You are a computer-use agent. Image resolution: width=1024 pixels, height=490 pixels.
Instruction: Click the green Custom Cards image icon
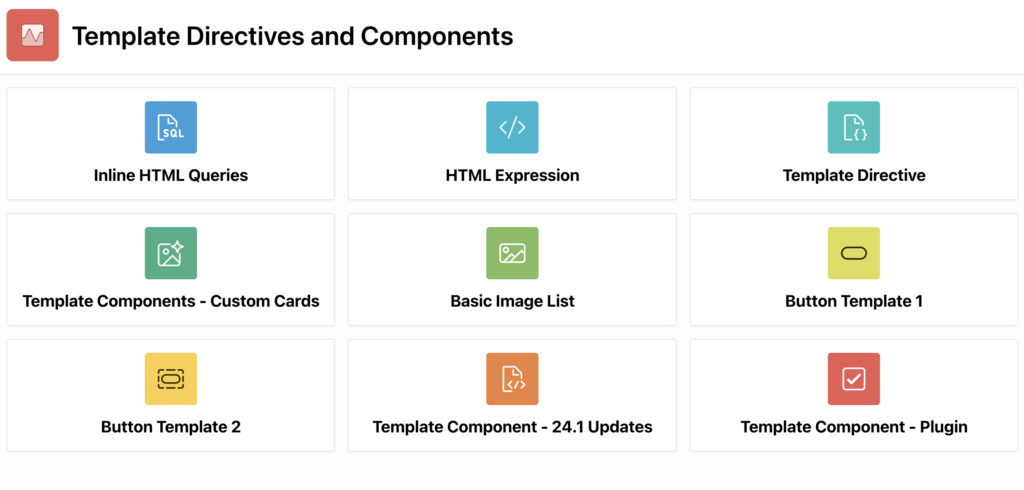click(171, 253)
